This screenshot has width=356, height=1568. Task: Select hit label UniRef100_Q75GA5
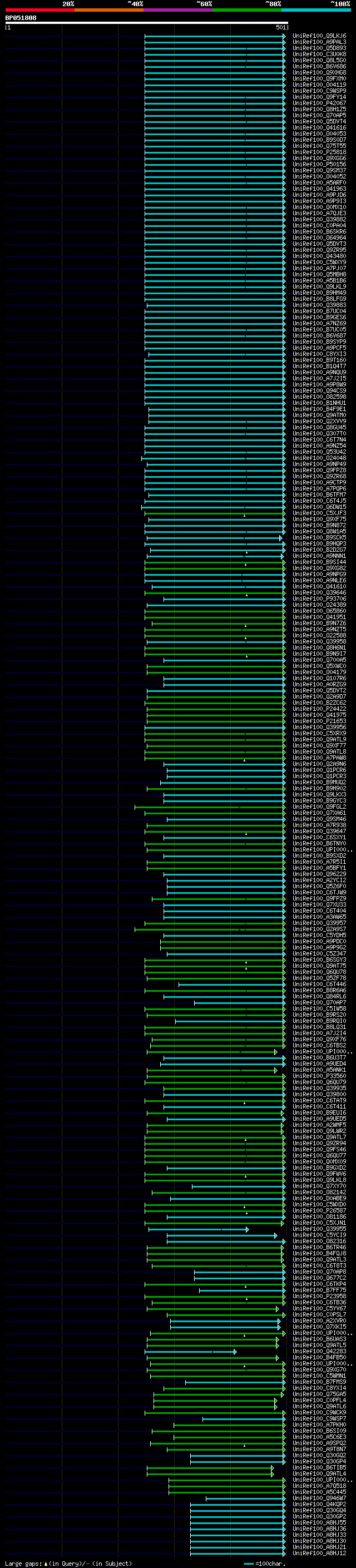tap(319, 1393)
